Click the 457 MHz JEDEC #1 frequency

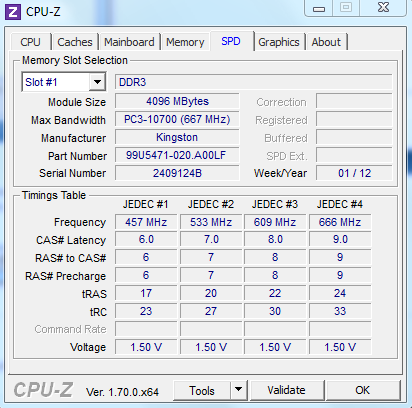coord(146,222)
